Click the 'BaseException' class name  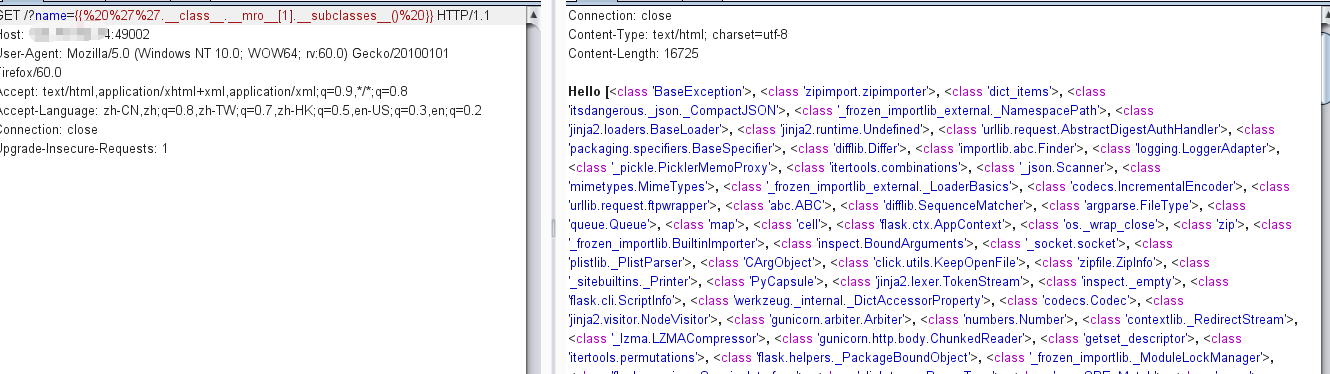[x=698, y=91]
